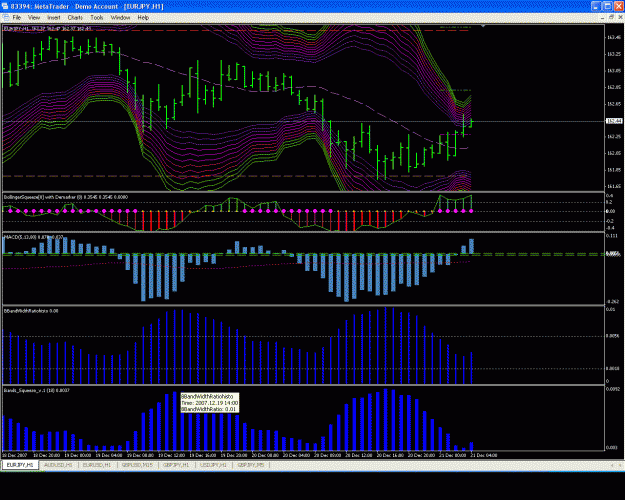Image resolution: width=625 pixels, height=500 pixels.
Task: Click the MACD indicator label
Action: [33, 237]
